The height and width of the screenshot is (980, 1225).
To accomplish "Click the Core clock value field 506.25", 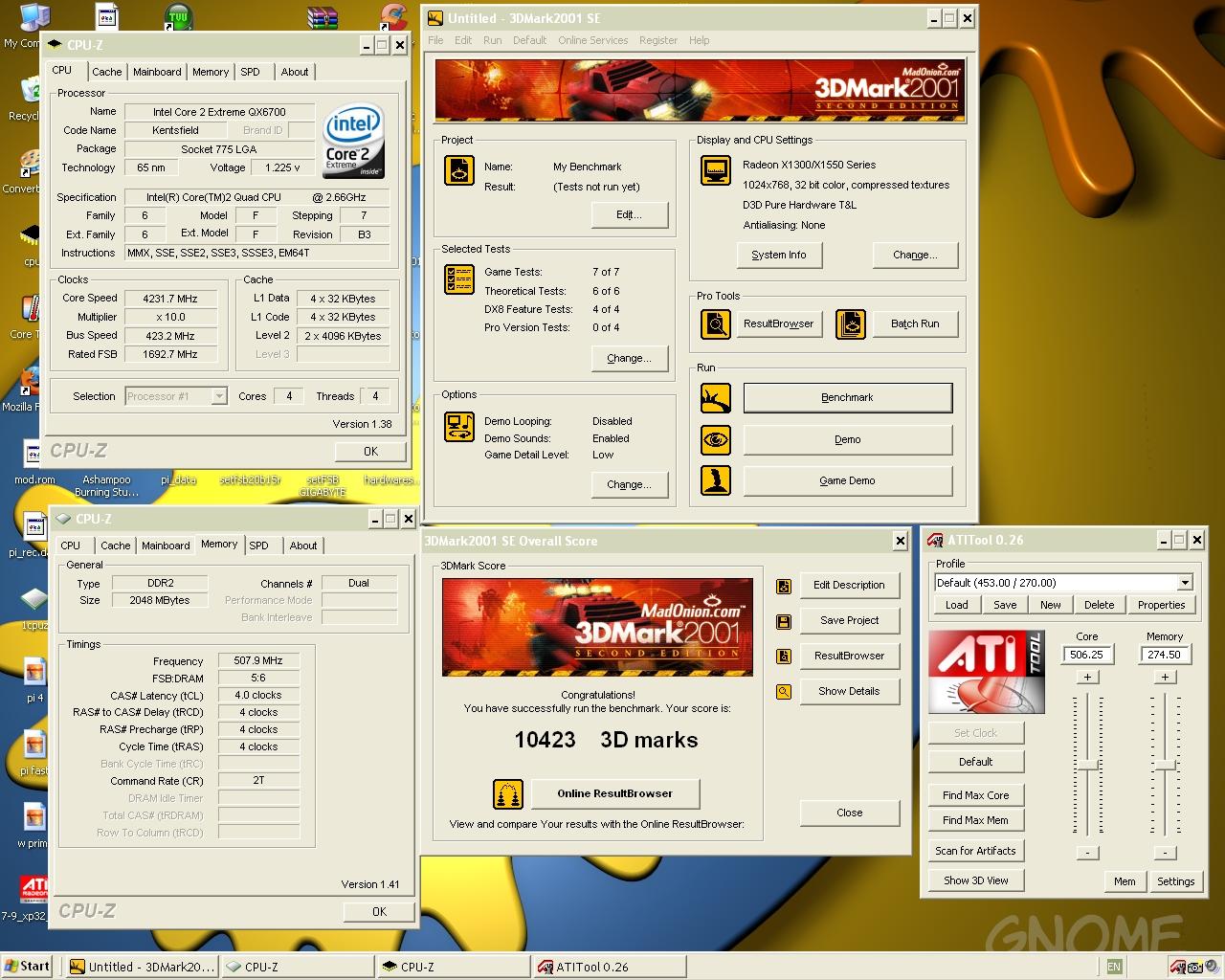I will point(1087,655).
